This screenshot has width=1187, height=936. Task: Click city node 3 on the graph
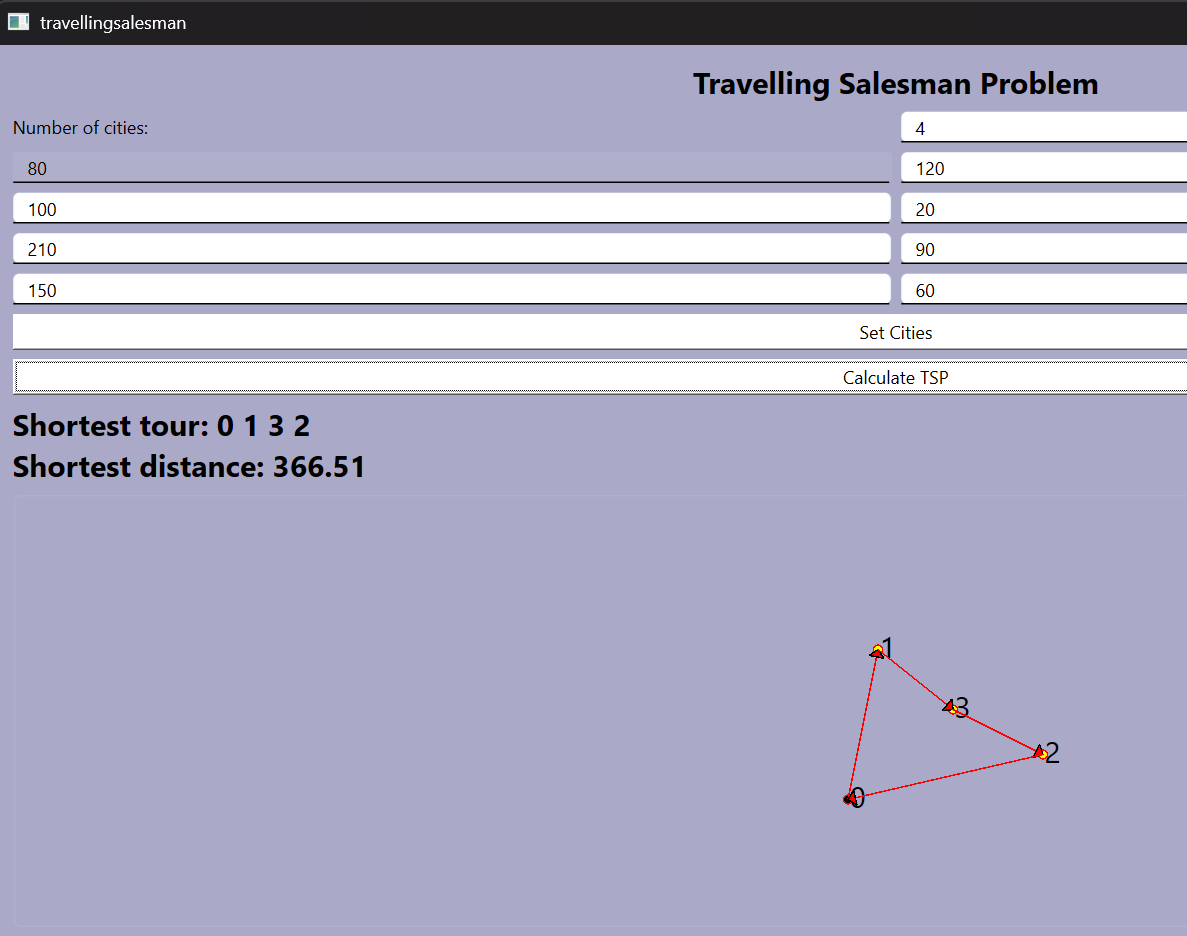pyautogui.click(x=952, y=708)
